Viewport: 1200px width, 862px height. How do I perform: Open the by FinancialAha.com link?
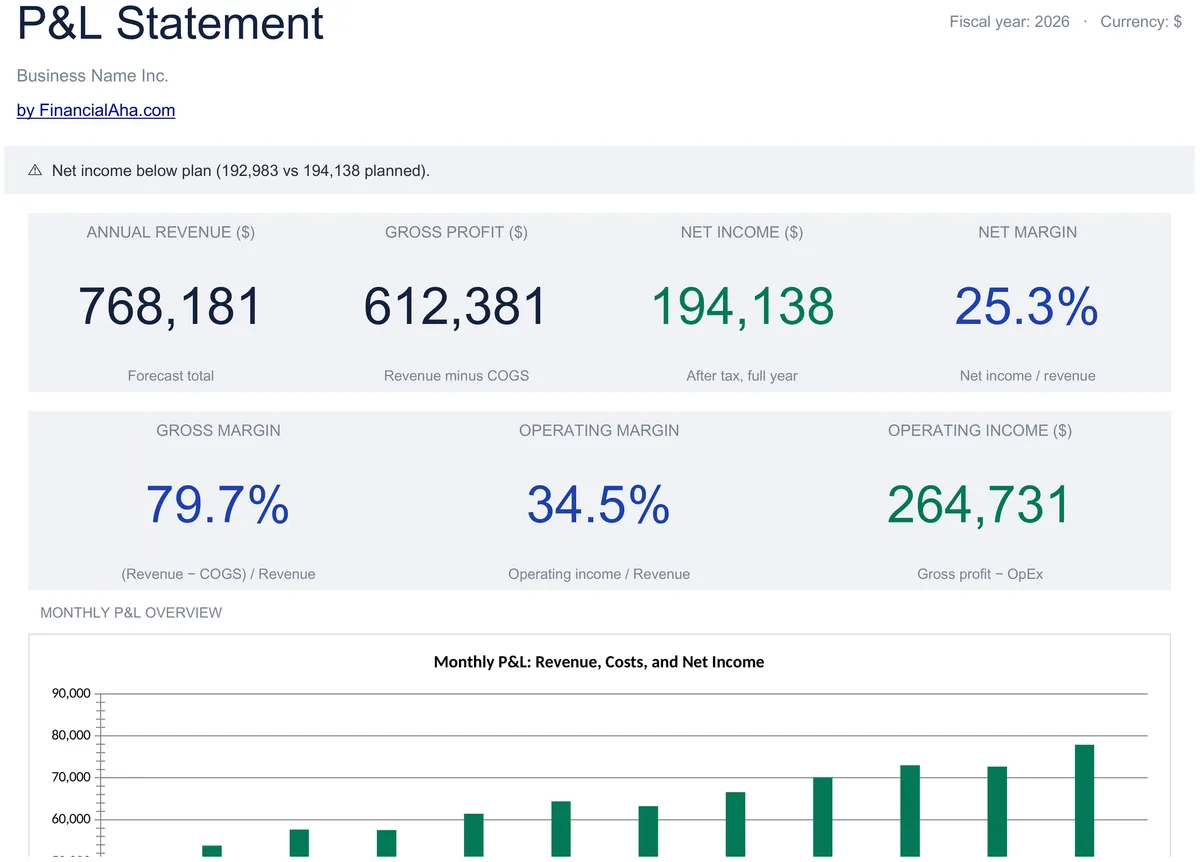click(96, 111)
